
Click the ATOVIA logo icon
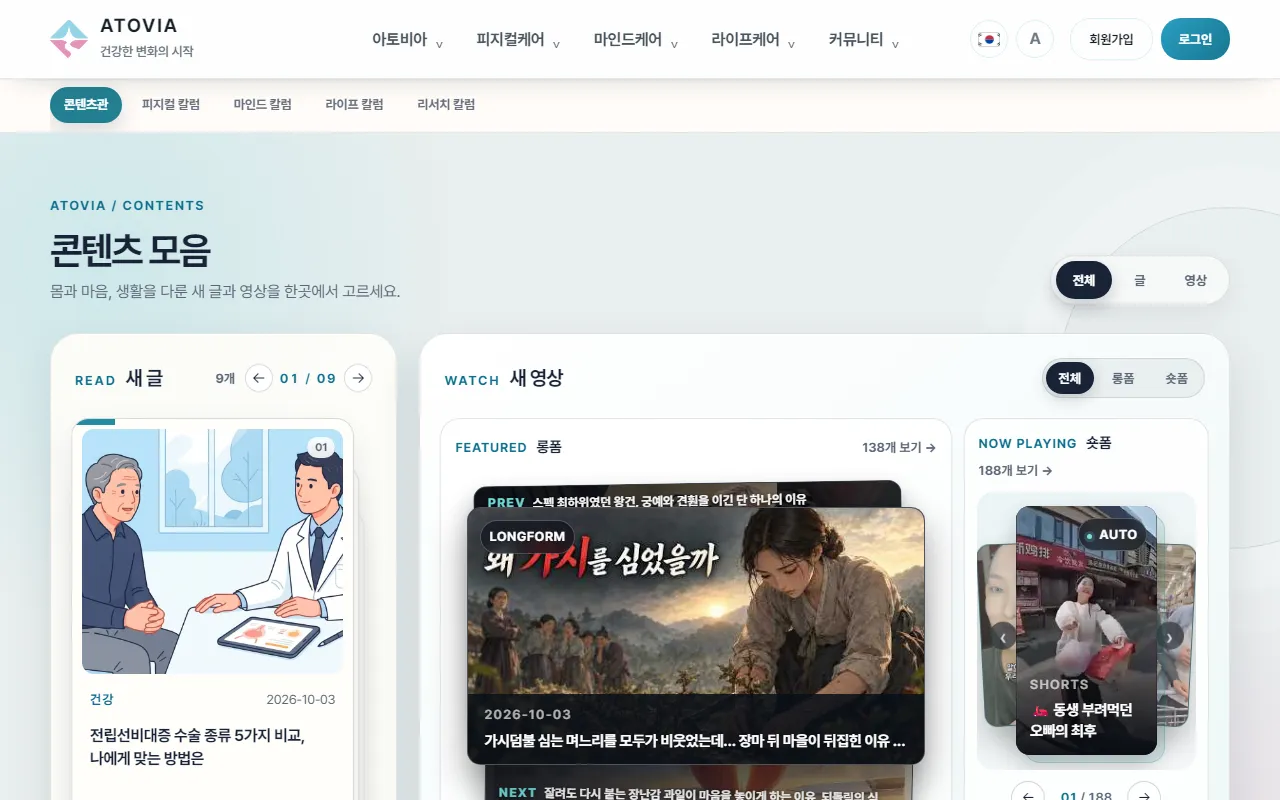[x=69, y=39]
